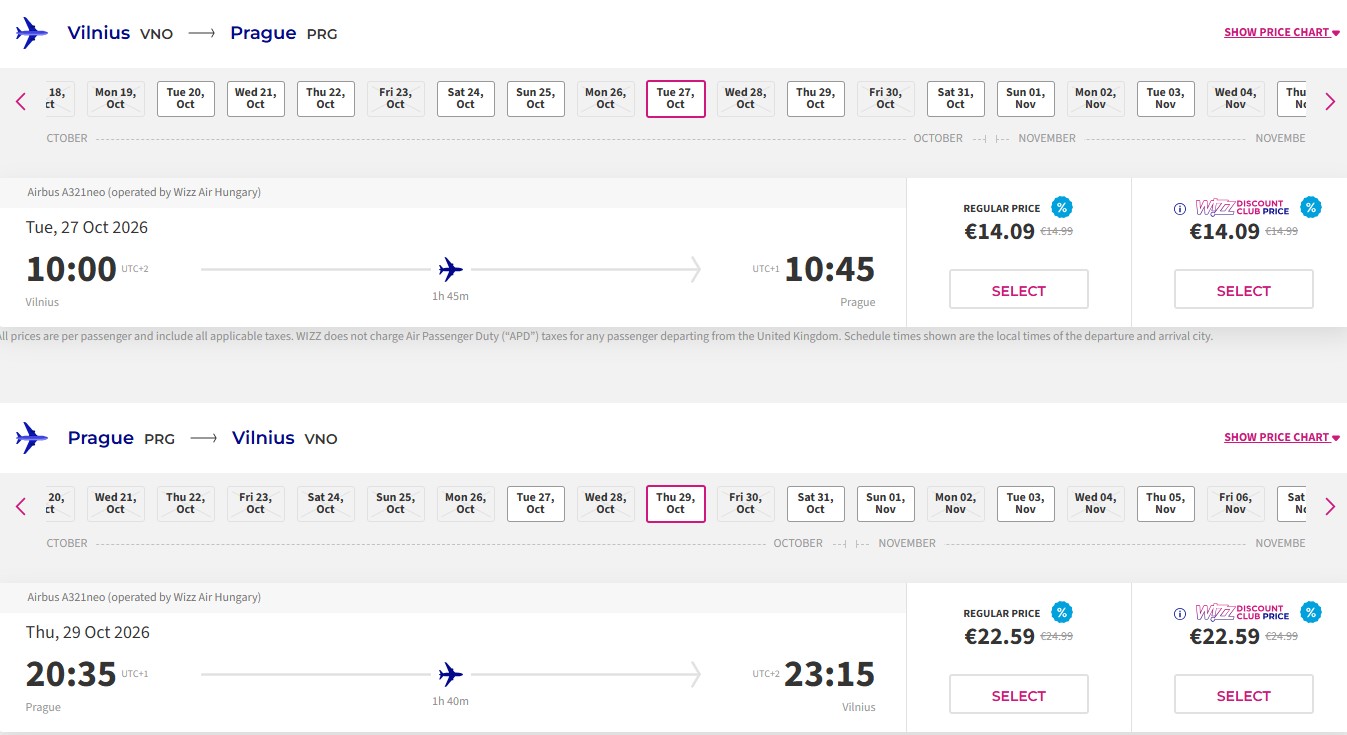Click the info icon beside return WIZZ Discount Club price
The image size is (1347, 735).
(x=1180, y=614)
